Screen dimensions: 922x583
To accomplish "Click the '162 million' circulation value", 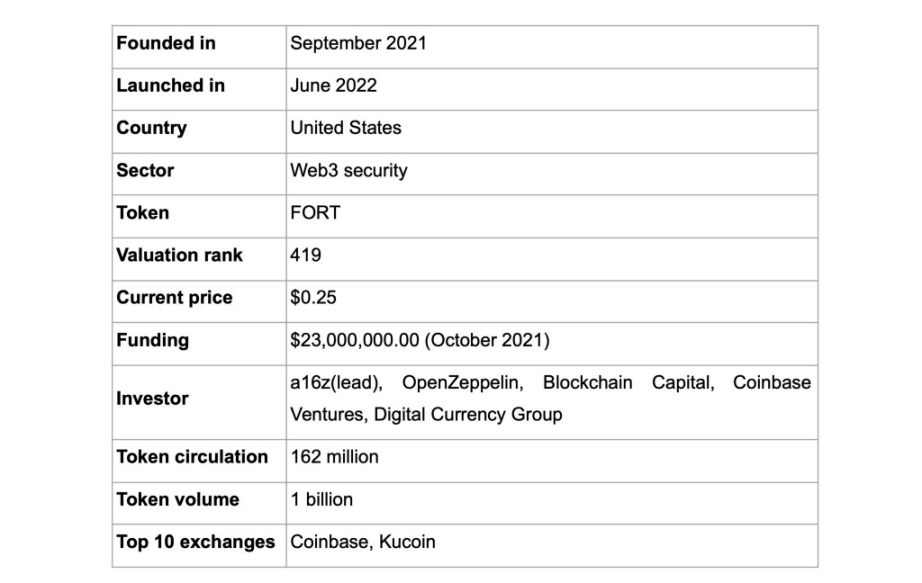I will (x=335, y=457).
